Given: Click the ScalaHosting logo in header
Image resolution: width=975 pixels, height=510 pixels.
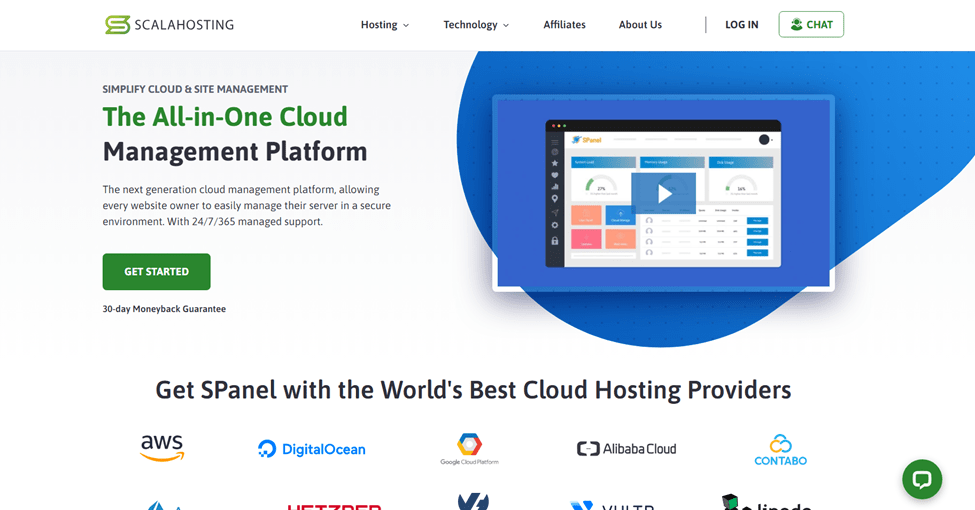Looking at the screenshot, I should [x=169, y=24].
